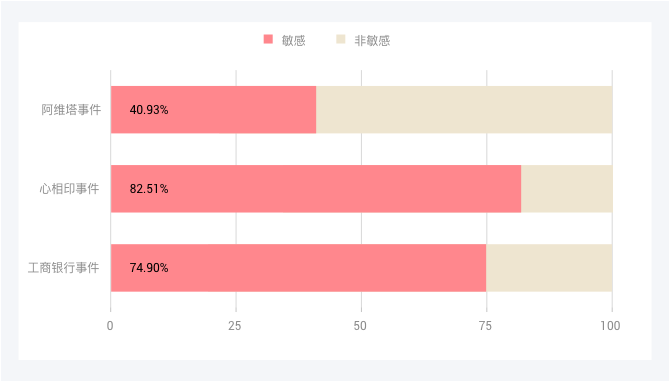Screen dimensions: 670x382
Task: Select the beige 阿维塔事件 bar segment
Action: pos(464,110)
